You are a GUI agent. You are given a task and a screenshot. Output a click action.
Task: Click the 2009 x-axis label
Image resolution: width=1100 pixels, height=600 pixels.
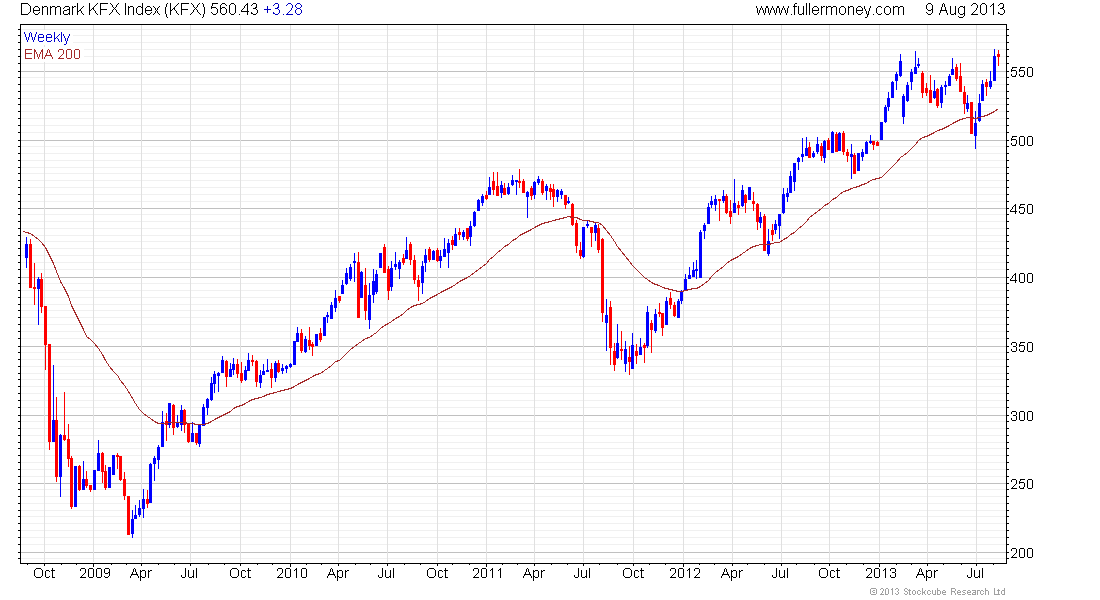pos(95,573)
